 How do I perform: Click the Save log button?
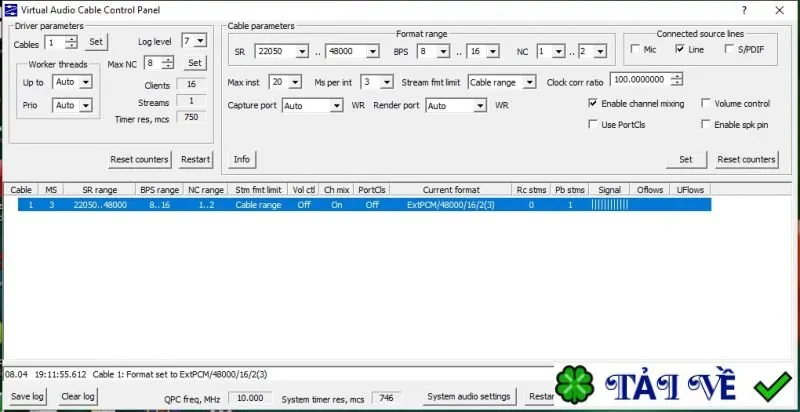coord(27,396)
